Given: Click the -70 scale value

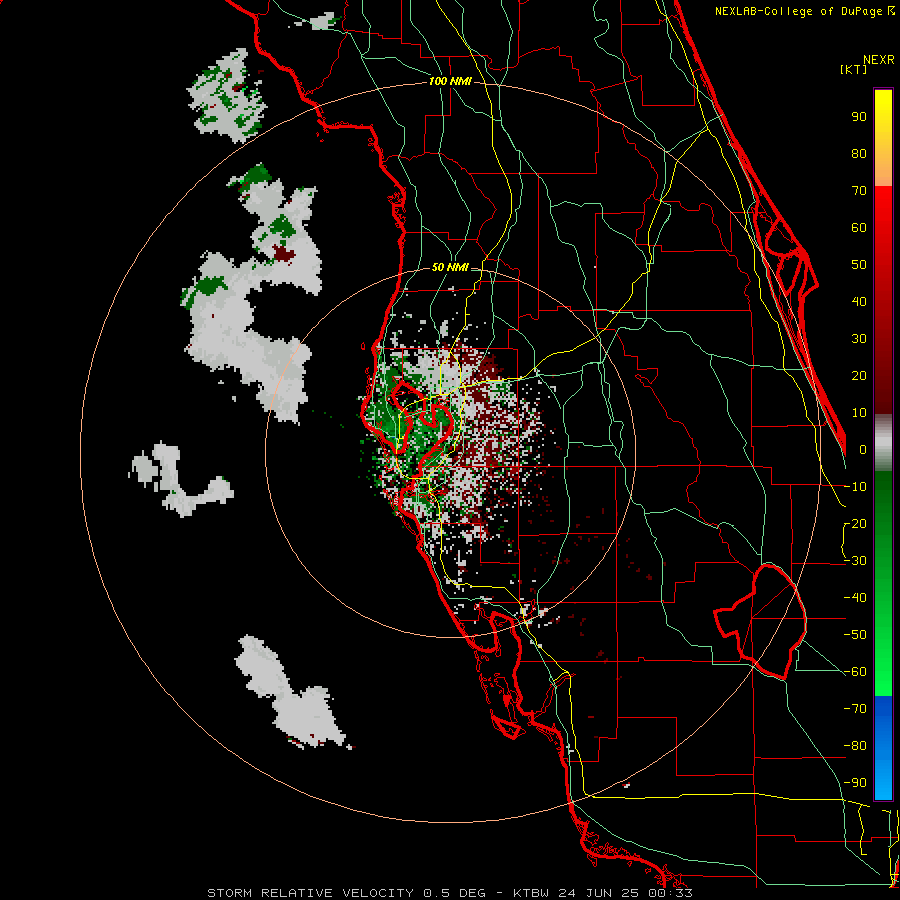Looking at the screenshot, I should tap(855, 709).
